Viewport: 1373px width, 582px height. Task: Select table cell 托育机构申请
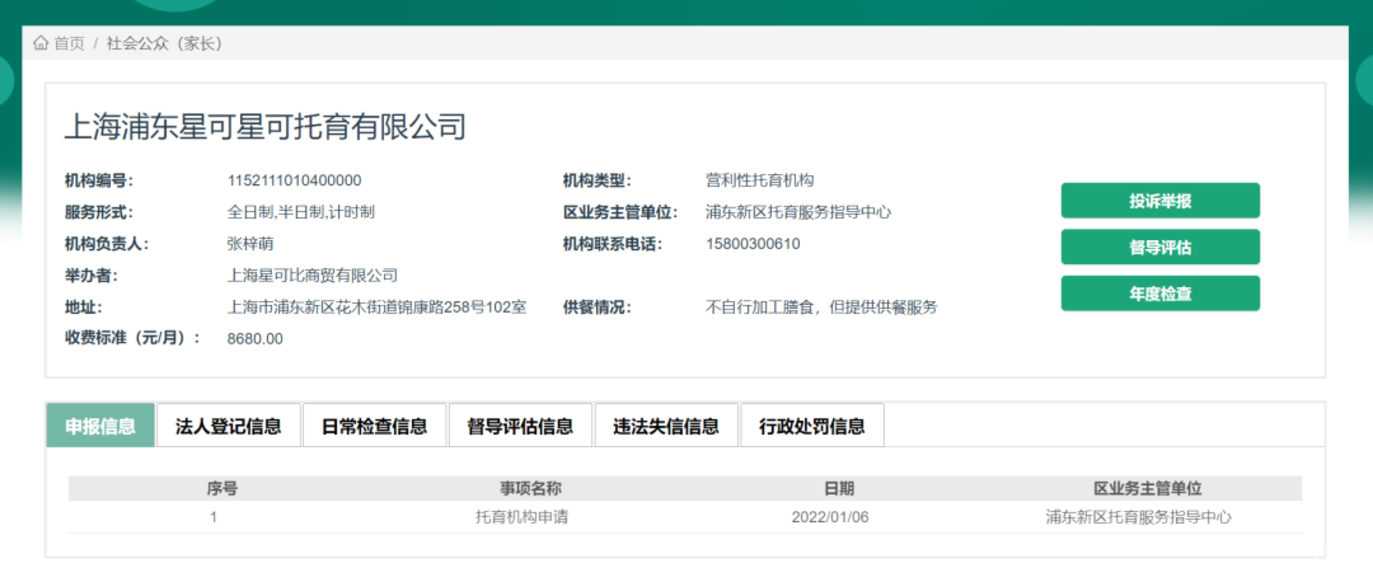pos(522,517)
